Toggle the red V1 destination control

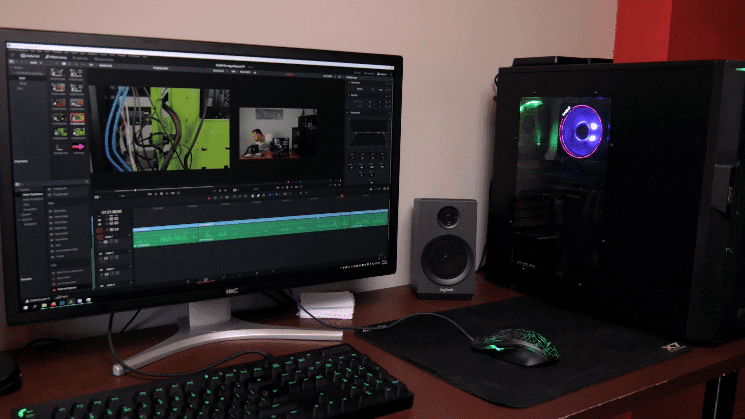(100, 230)
